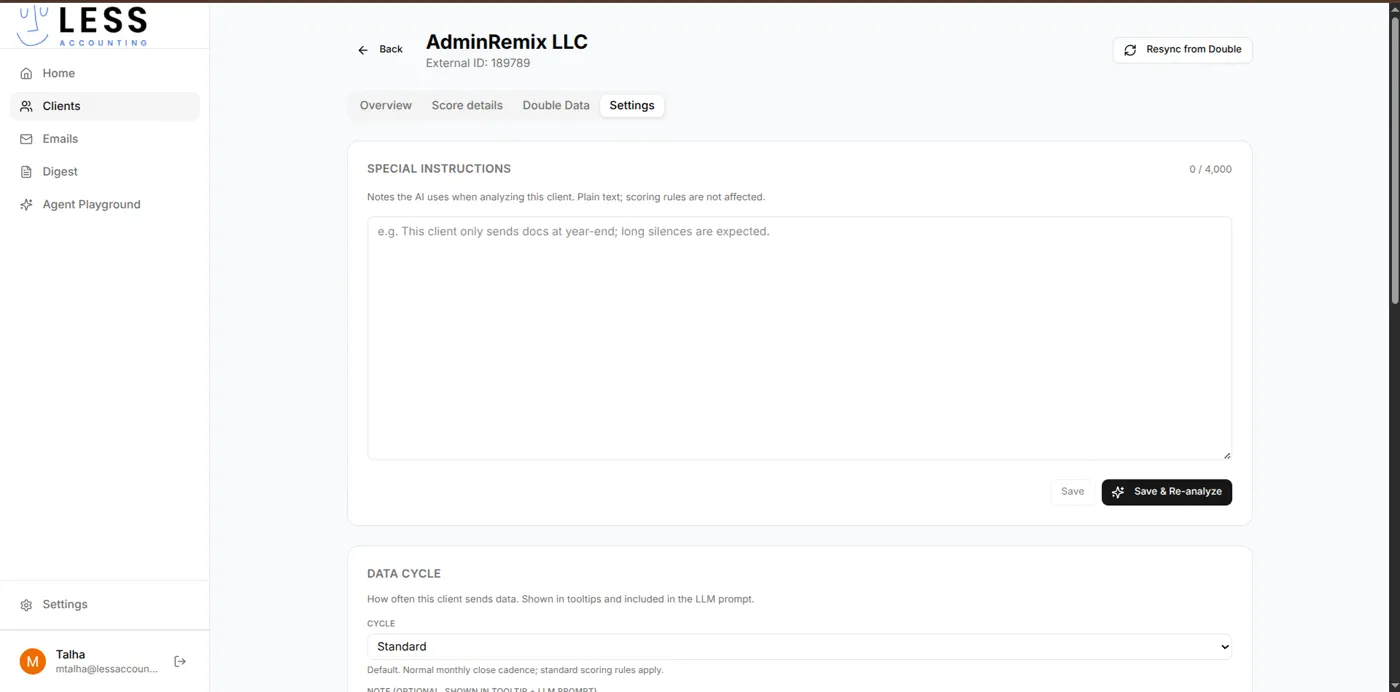Click the Talha user name
Screen dimensions: 1400x692
(70, 655)
